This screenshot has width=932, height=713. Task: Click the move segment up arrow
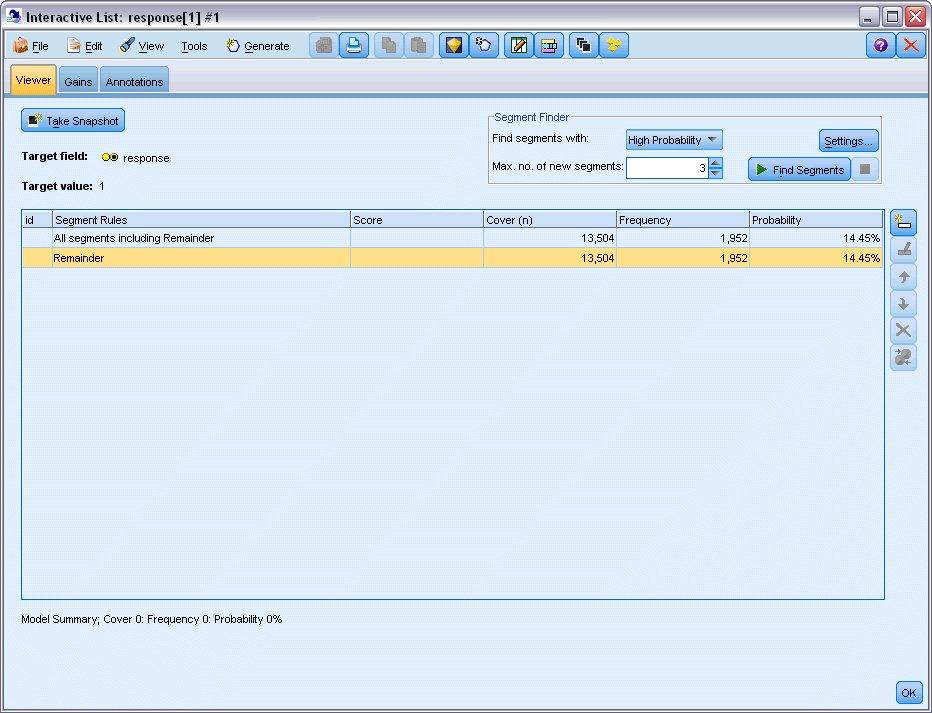[x=903, y=277]
